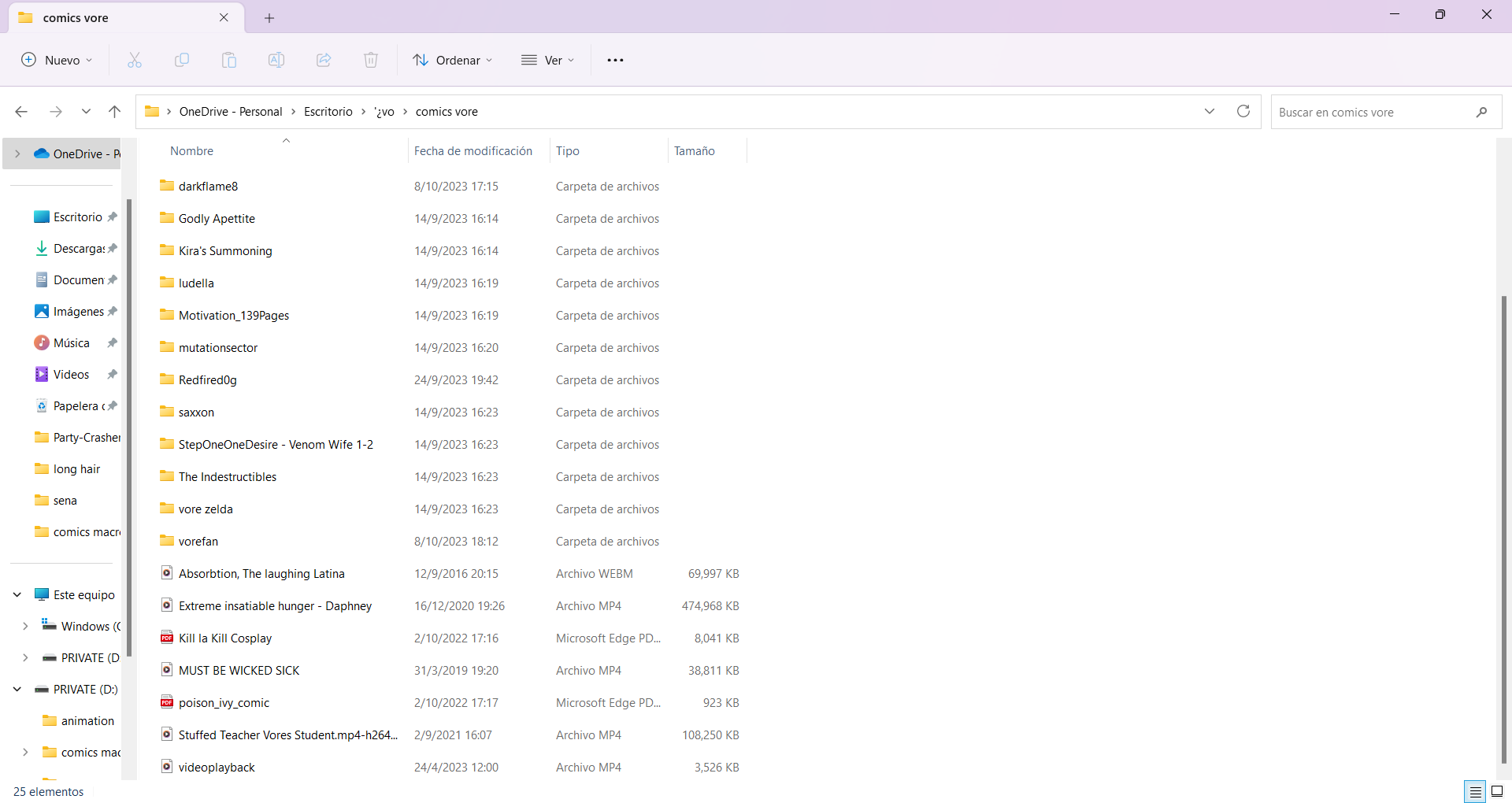Screen dimensions: 1512x803
Task: Expand the comics mac folder node
Action: pyautogui.click(x=25, y=752)
